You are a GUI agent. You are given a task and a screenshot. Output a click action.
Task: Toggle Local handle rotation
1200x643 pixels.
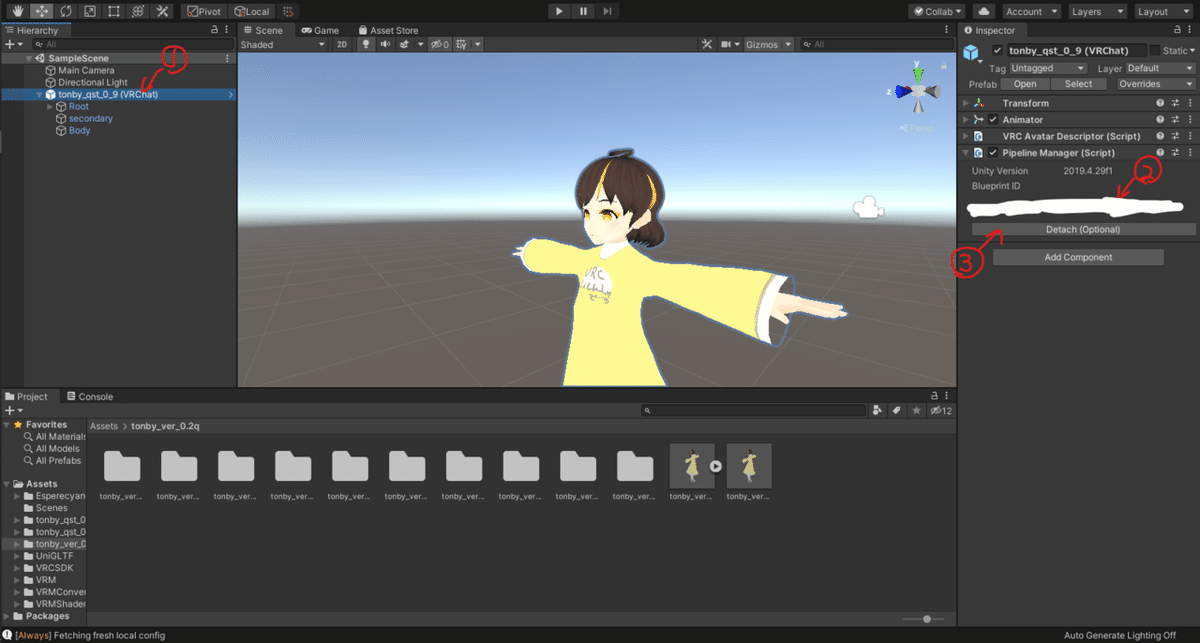tap(252, 11)
